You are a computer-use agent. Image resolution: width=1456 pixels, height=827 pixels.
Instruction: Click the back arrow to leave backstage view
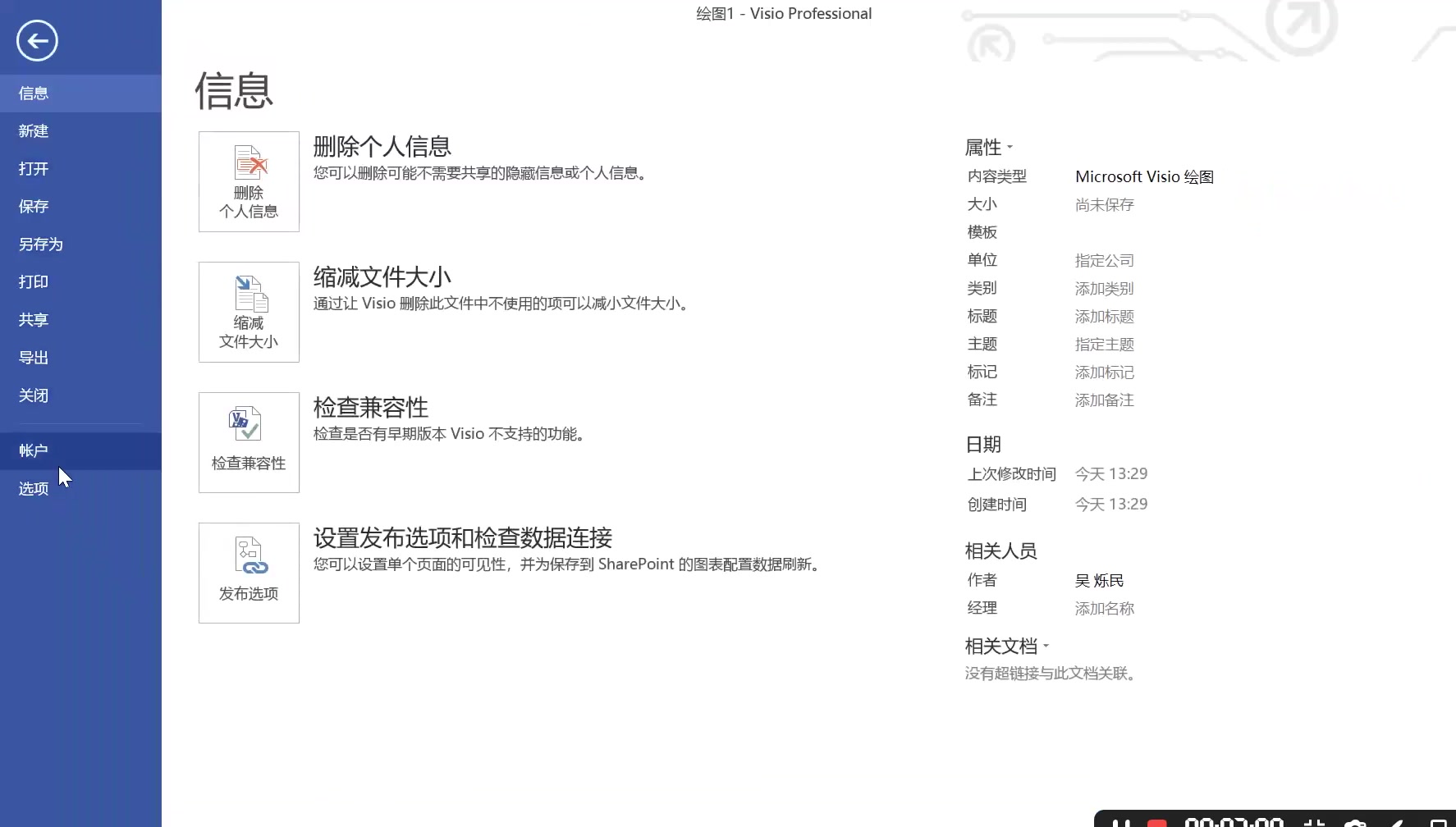pyautogui.click(x=36, y=40)
